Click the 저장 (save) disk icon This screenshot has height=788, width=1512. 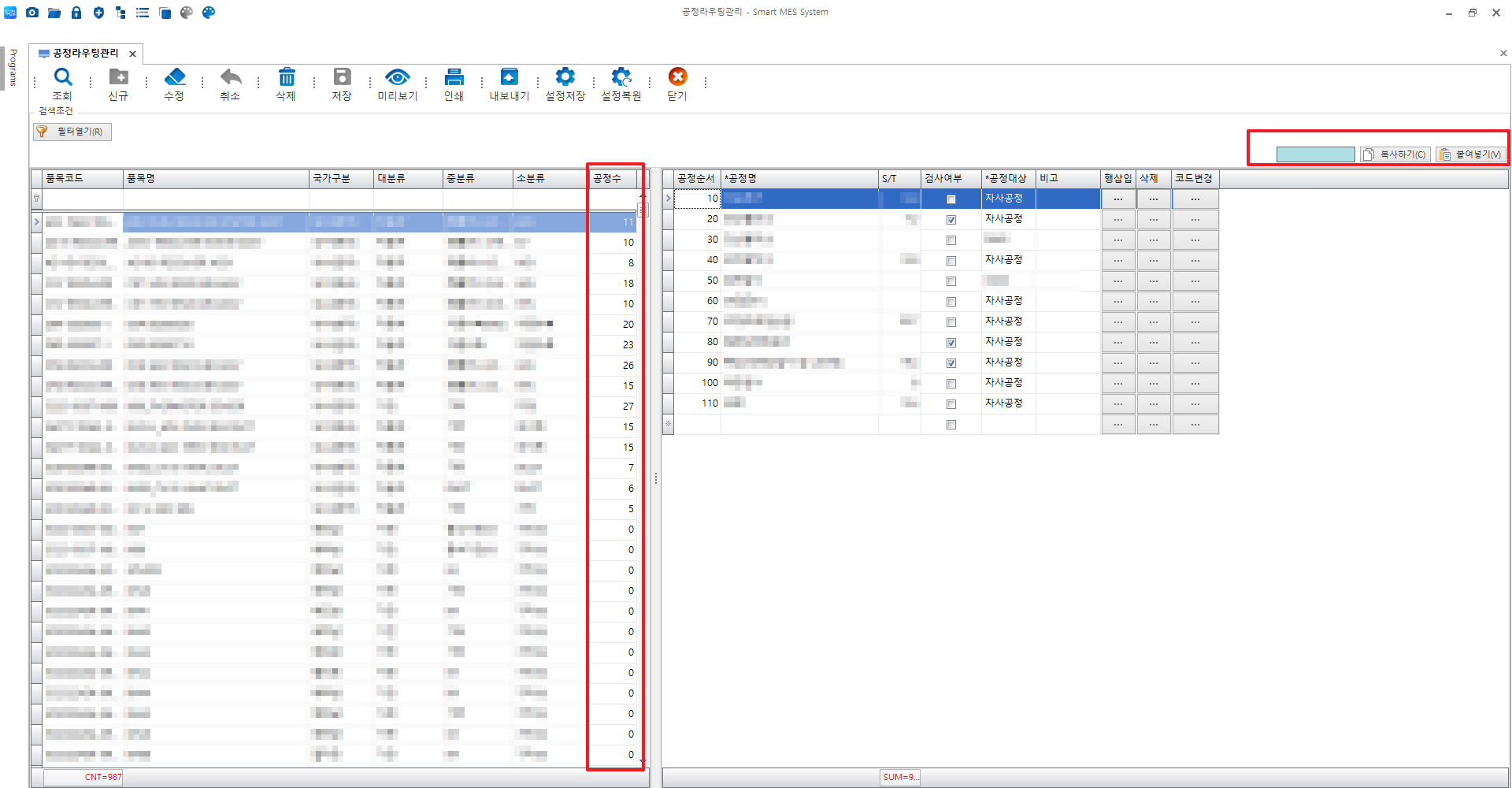coord(342,77)
